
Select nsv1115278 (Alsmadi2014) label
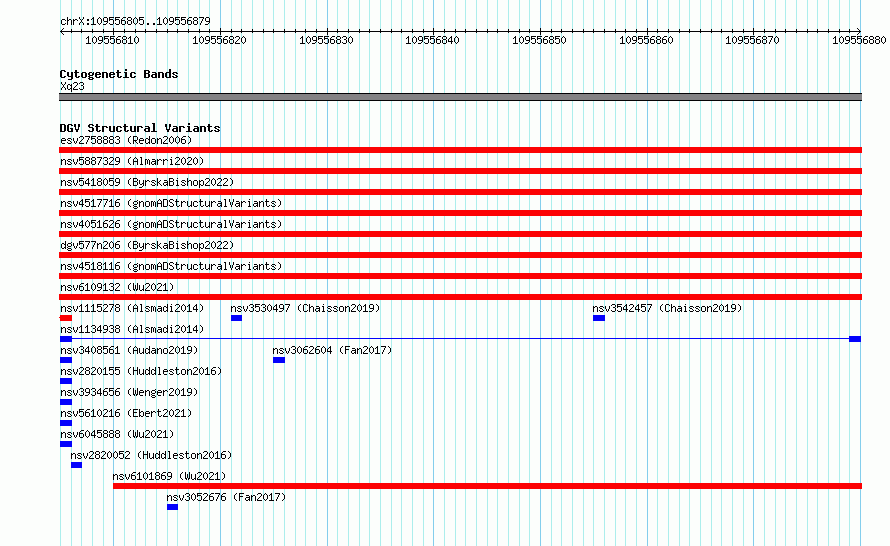point(132,308)
